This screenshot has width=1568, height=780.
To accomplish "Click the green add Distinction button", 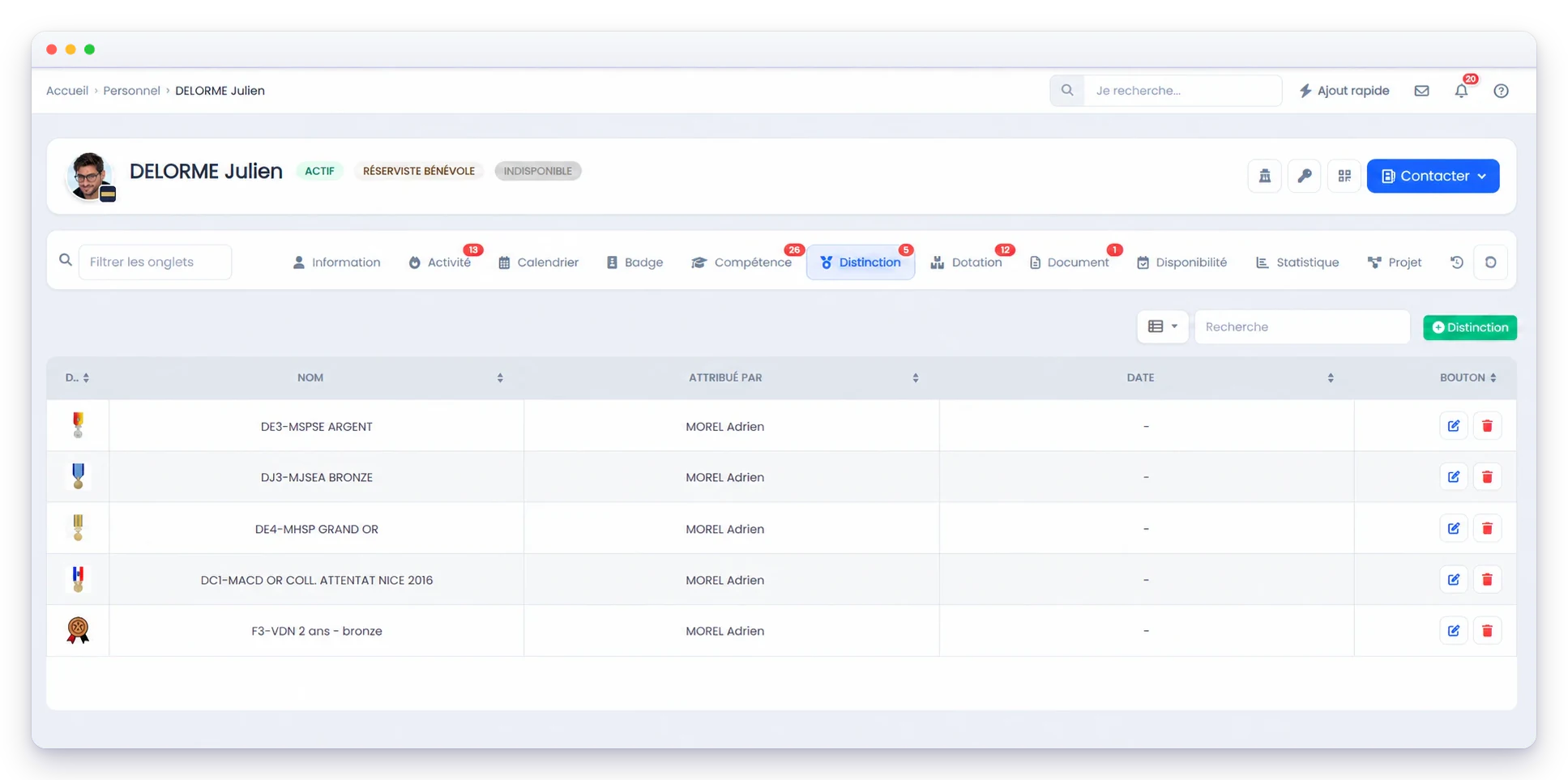I will coord(1470,327).
